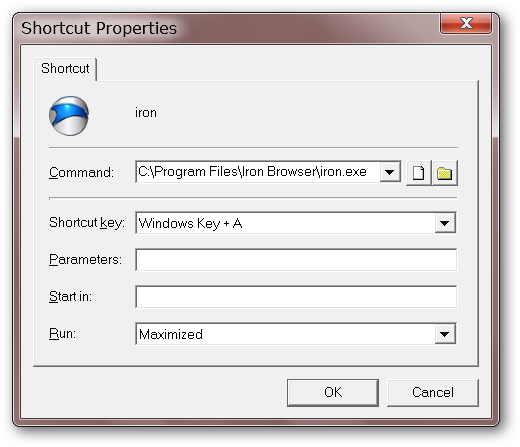Click the Run label

(62, 333)
